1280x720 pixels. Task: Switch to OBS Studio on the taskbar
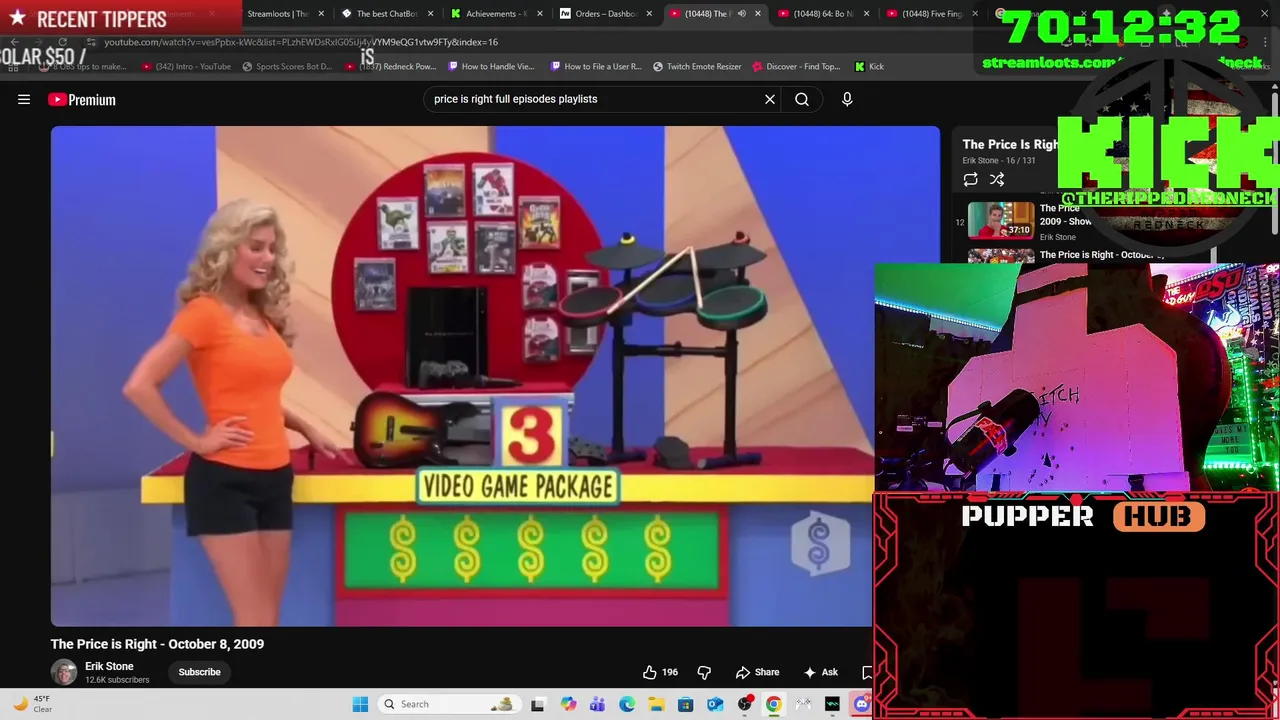745,704
